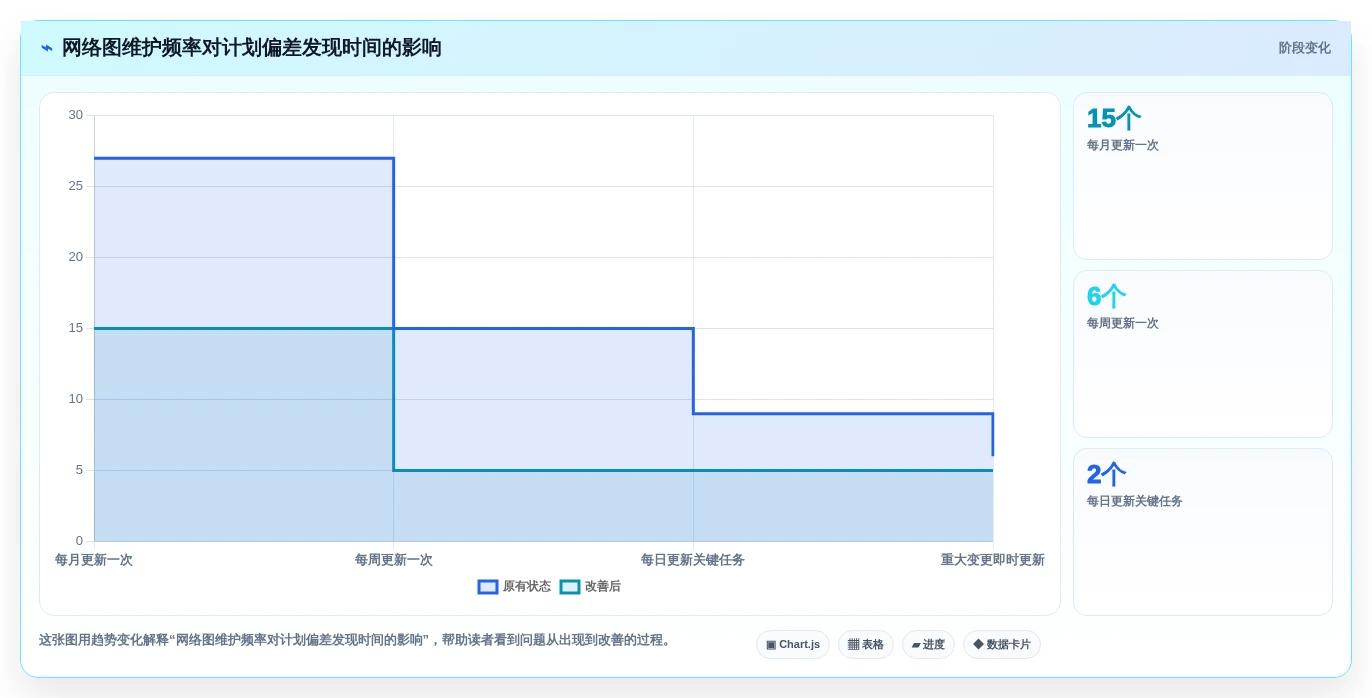This screenshot has height=698, width=1372.
Task: Click the 改善后 legend label
Action: coord(603,587)
